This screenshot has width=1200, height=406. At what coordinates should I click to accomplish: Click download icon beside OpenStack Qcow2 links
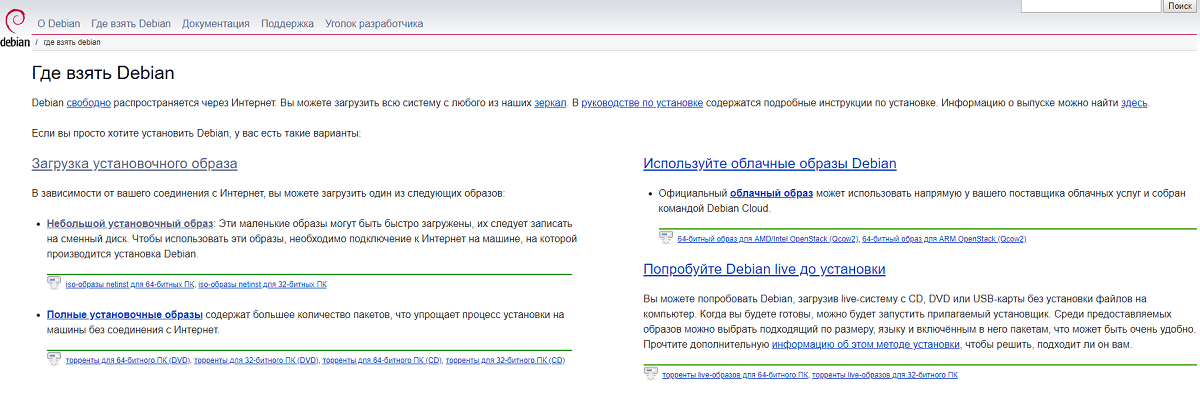[666, 238]
